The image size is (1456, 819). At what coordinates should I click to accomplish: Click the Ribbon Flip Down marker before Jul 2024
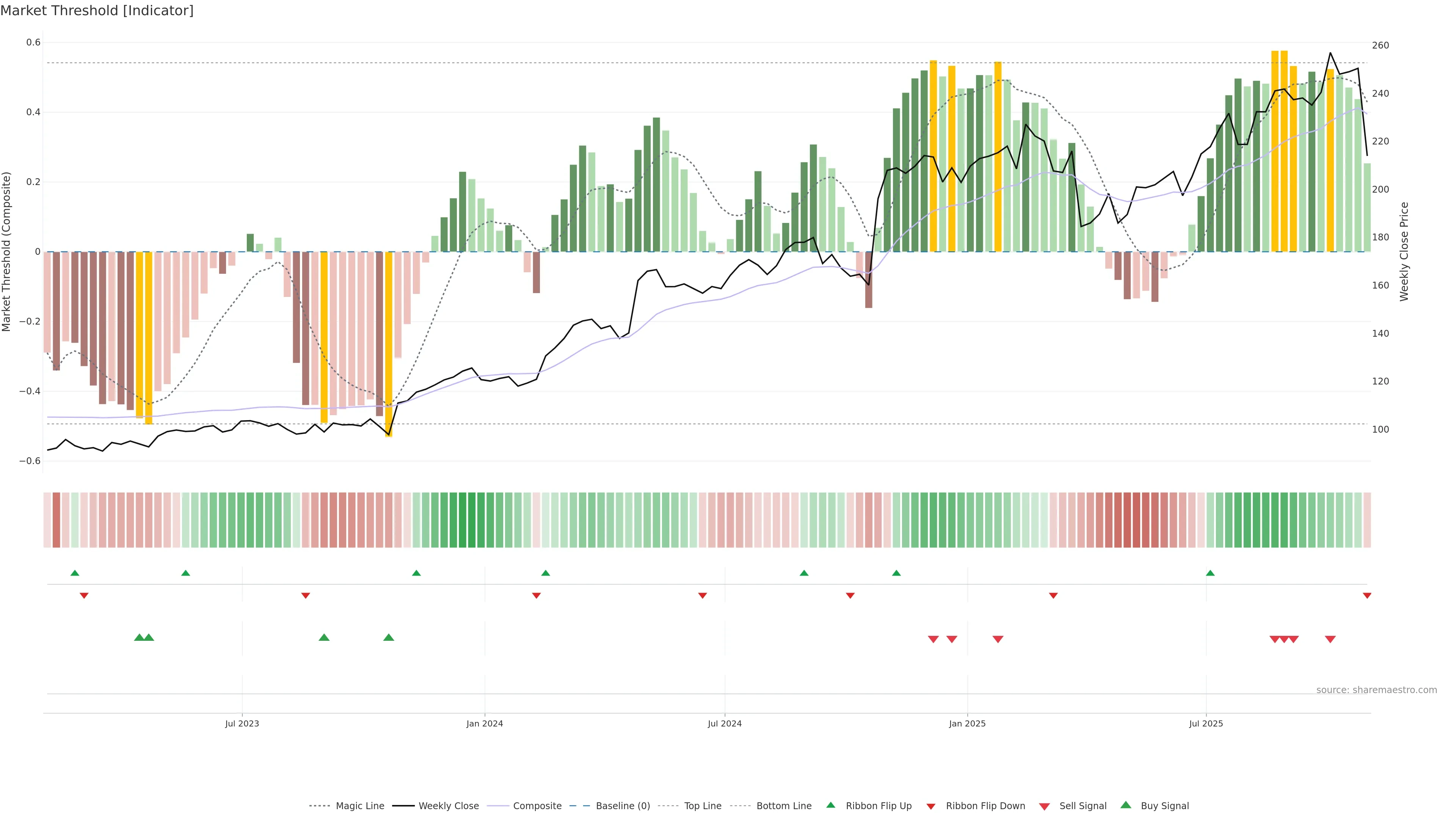tap(702, 596)
